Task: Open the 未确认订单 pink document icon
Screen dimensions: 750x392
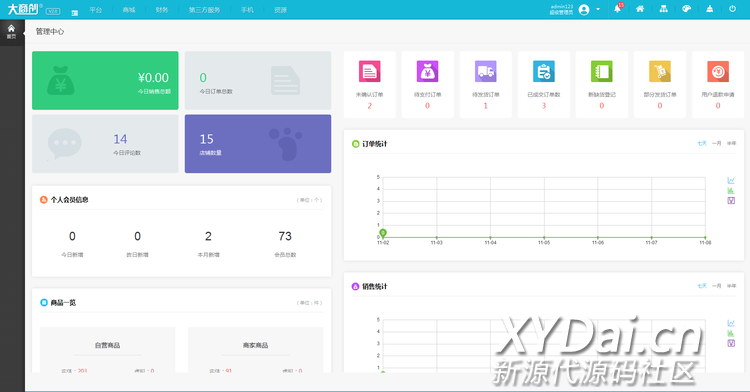Action: point(369,72)
